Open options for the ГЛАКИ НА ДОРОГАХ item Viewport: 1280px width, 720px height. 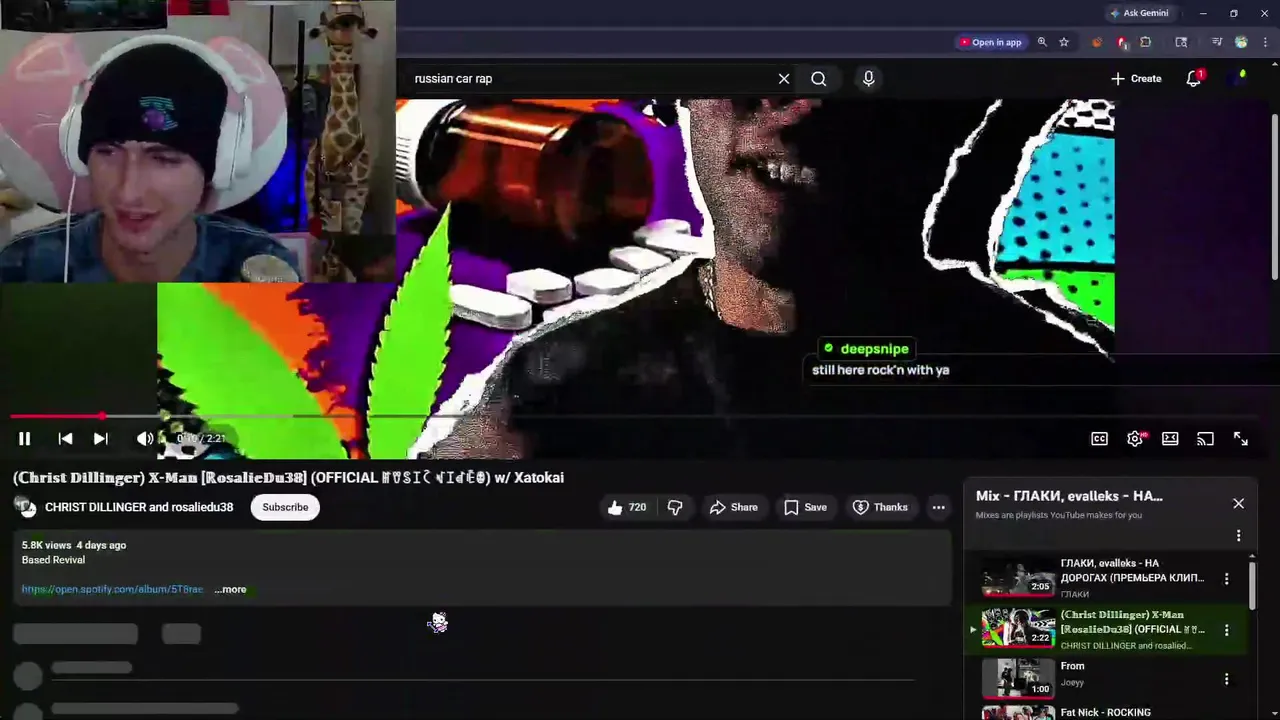point(1226,578)
